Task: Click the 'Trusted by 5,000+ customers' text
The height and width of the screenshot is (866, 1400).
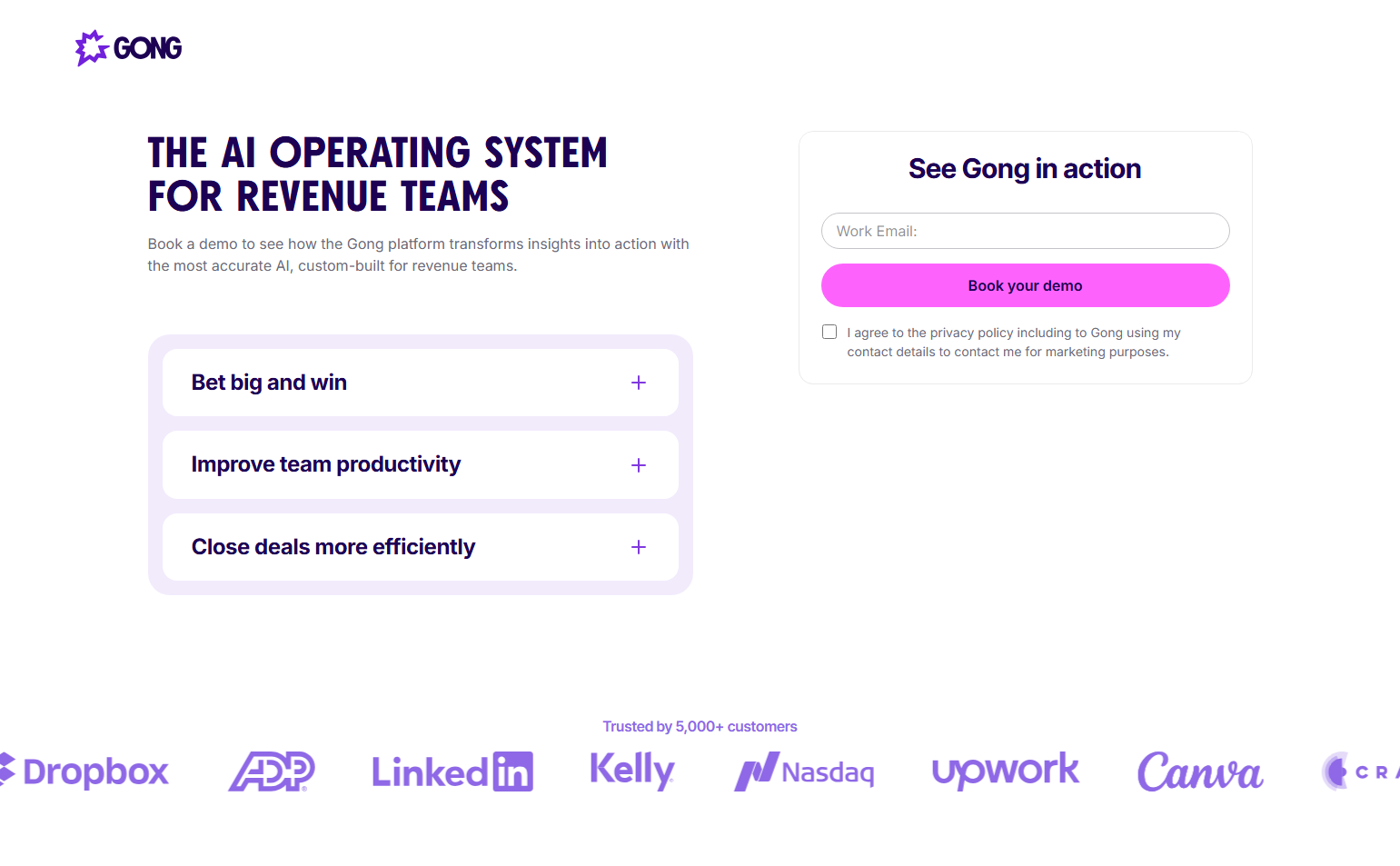Action: pyautogui.click(x=700, y=726)
